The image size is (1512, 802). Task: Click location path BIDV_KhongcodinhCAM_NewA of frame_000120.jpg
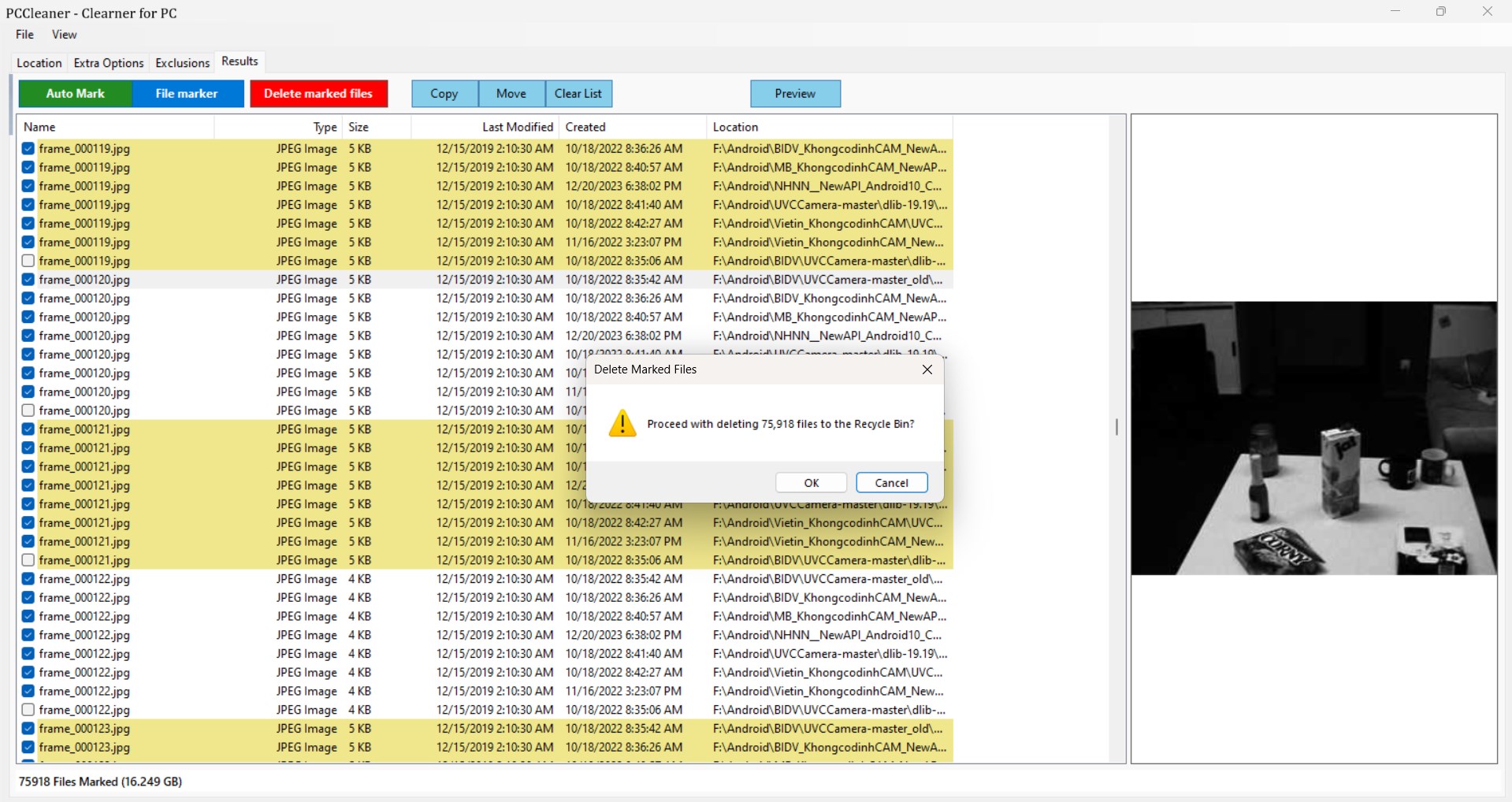(x=830, y=299)
